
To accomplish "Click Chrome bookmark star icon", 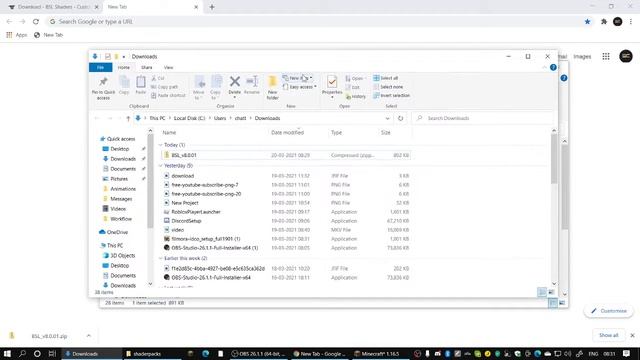I will coord(587,22).
